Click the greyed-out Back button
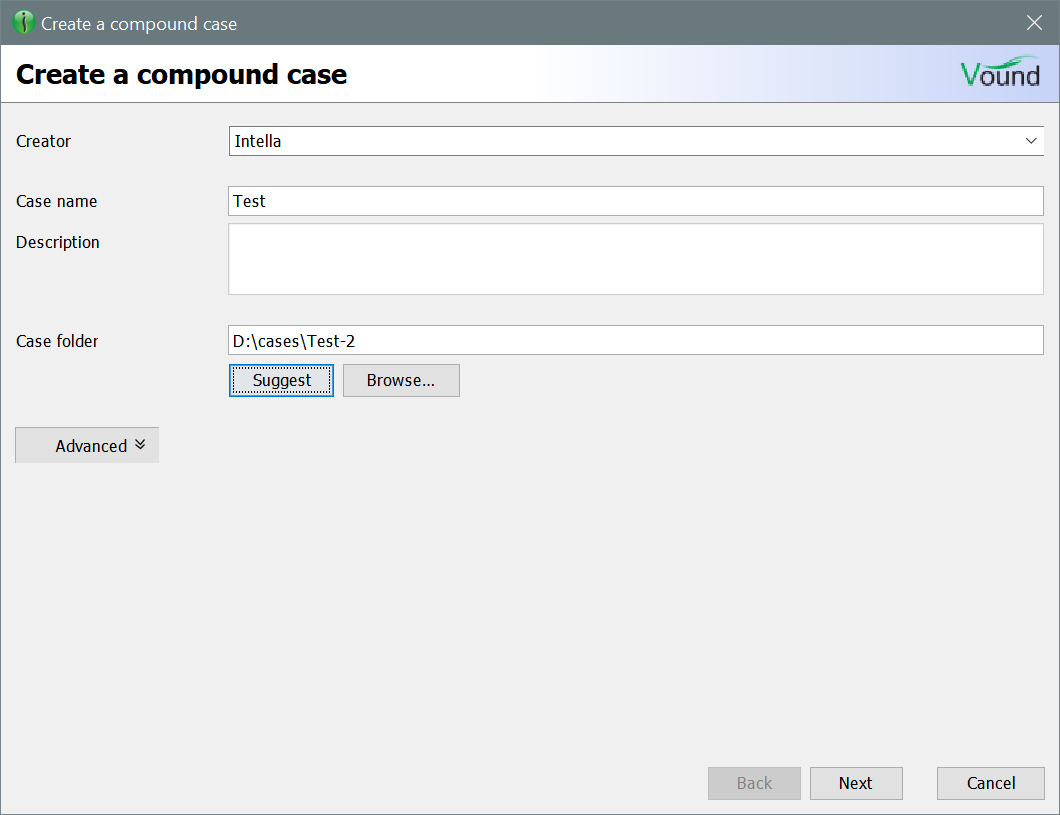Image resolution: width=1060 pixels, height=815 pixels. pos(754,783)
